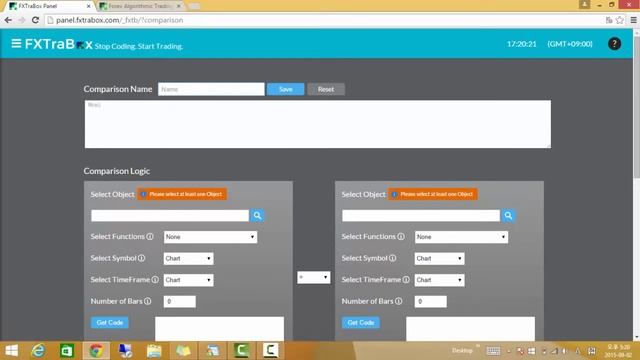Click the right code output text box
This screenshot has width=640, height=360.
click(x=470, y=329)
